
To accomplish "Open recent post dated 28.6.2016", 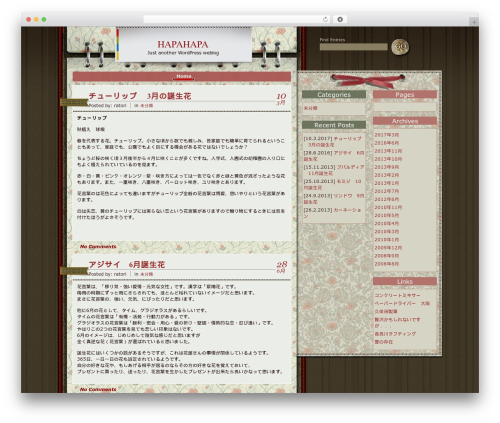I will [333, 156].
